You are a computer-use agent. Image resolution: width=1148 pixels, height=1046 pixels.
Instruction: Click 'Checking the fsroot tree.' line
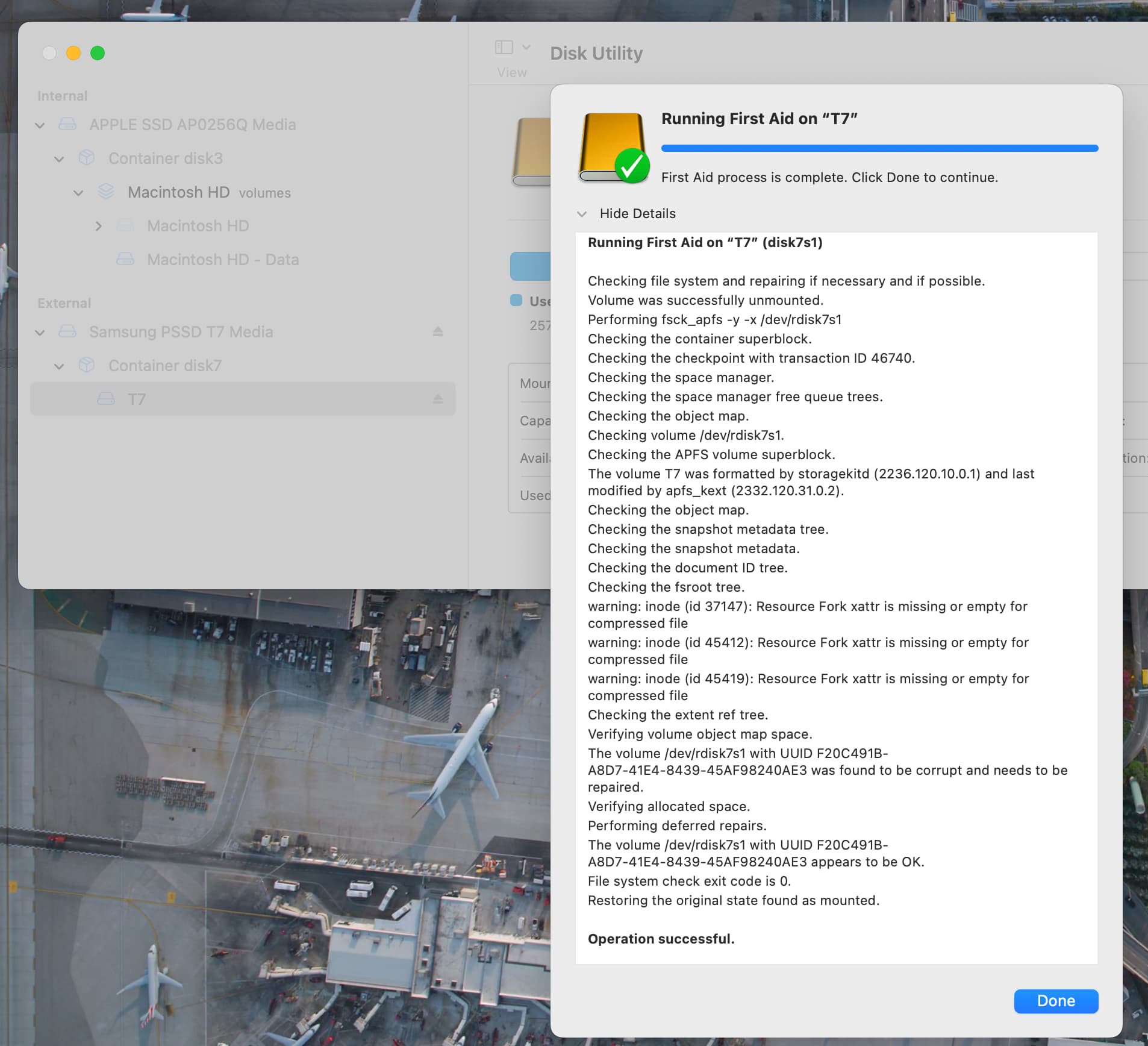666,587
